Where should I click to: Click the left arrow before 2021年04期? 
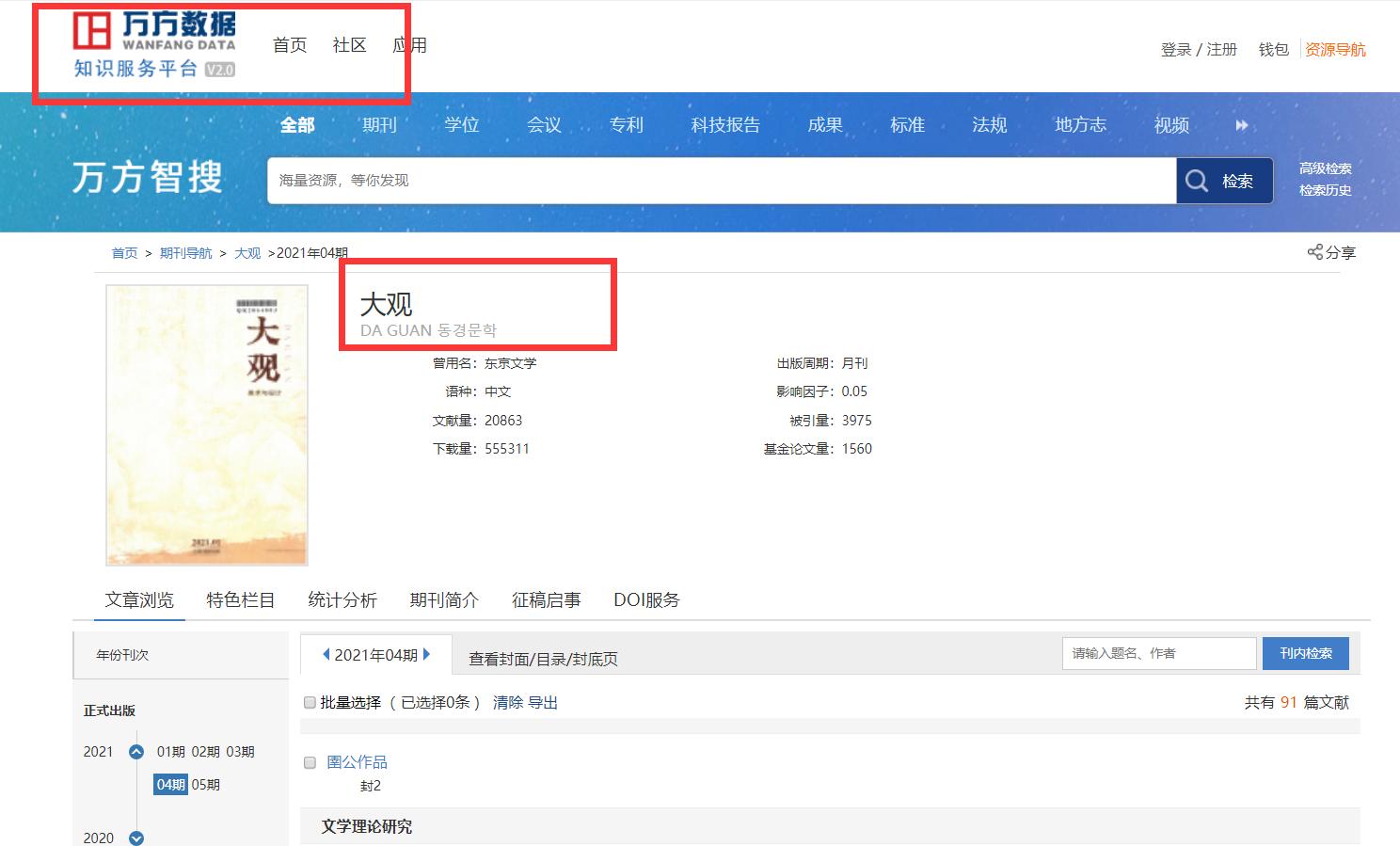(327, 653)
